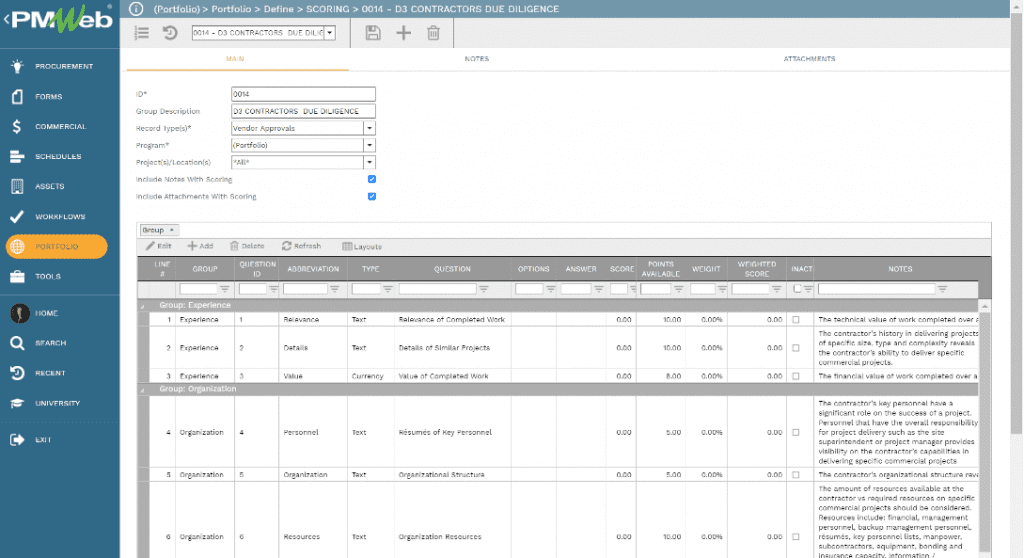The height and width of the screenshot is (558, 1024).
Task: Click the Group sort chip
Action: (x=159, y=230)
